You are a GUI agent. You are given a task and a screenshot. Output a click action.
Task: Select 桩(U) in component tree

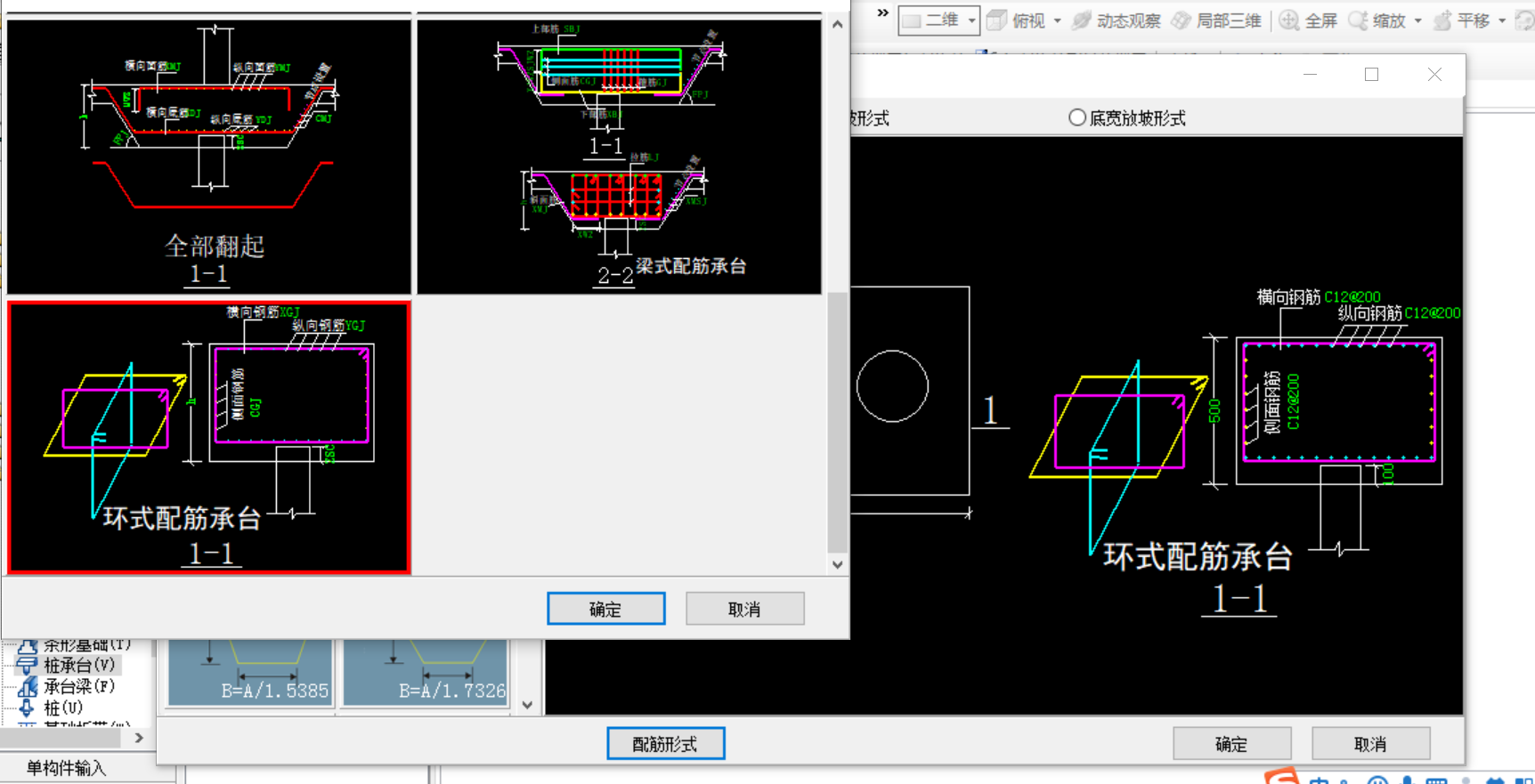(63, 707)
